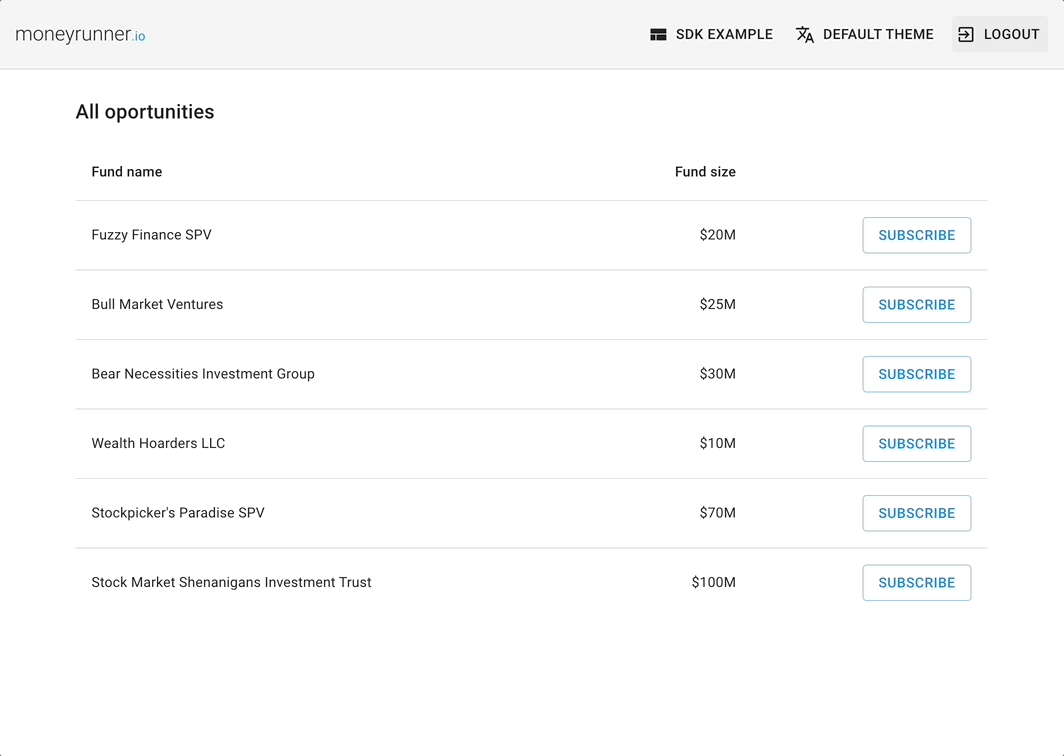
Task: Select the Wealth Hoarders LLC fund name
Action: pyautogui.click(x=158, y=443)
